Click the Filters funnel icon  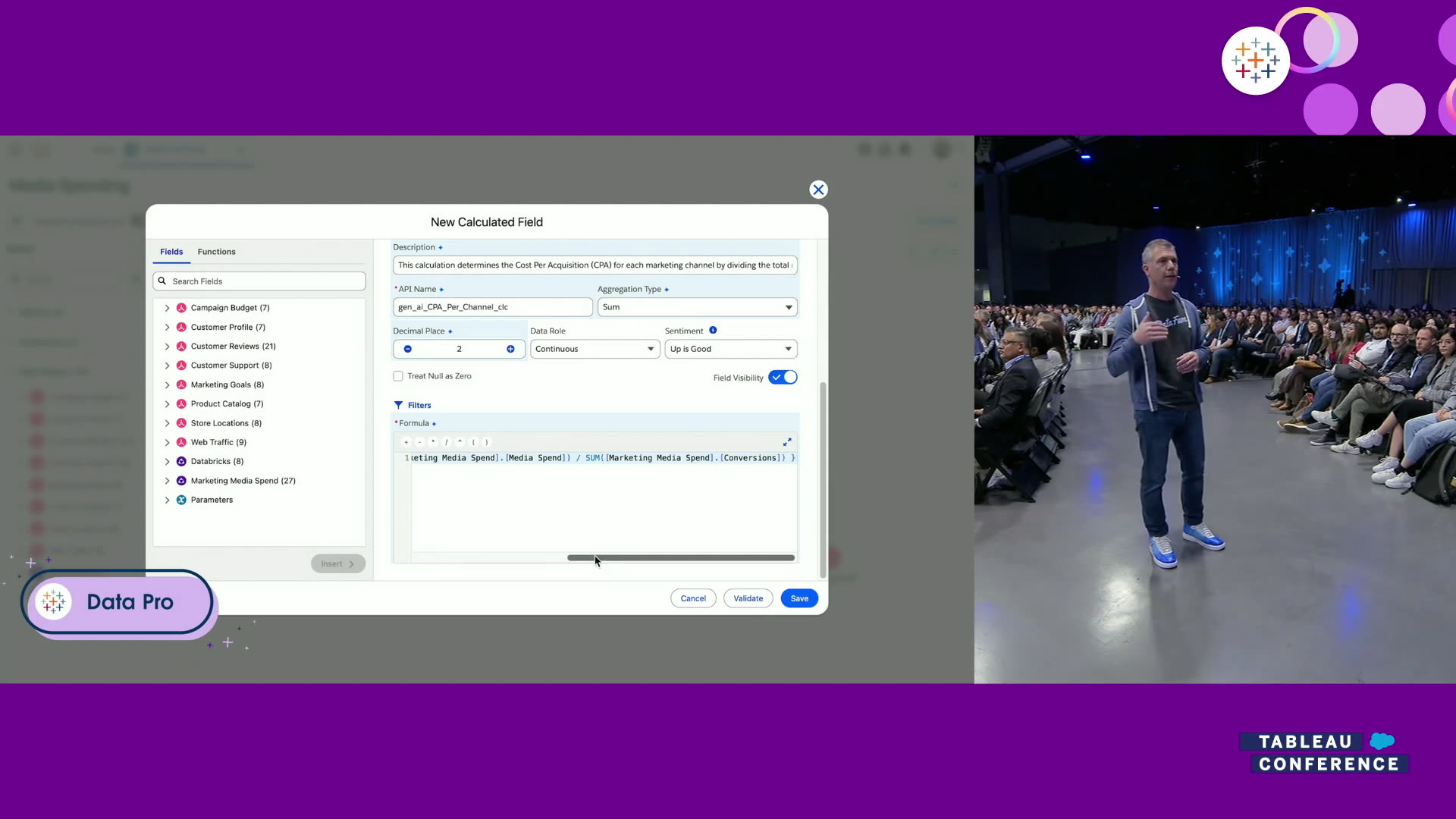(398, 405)
